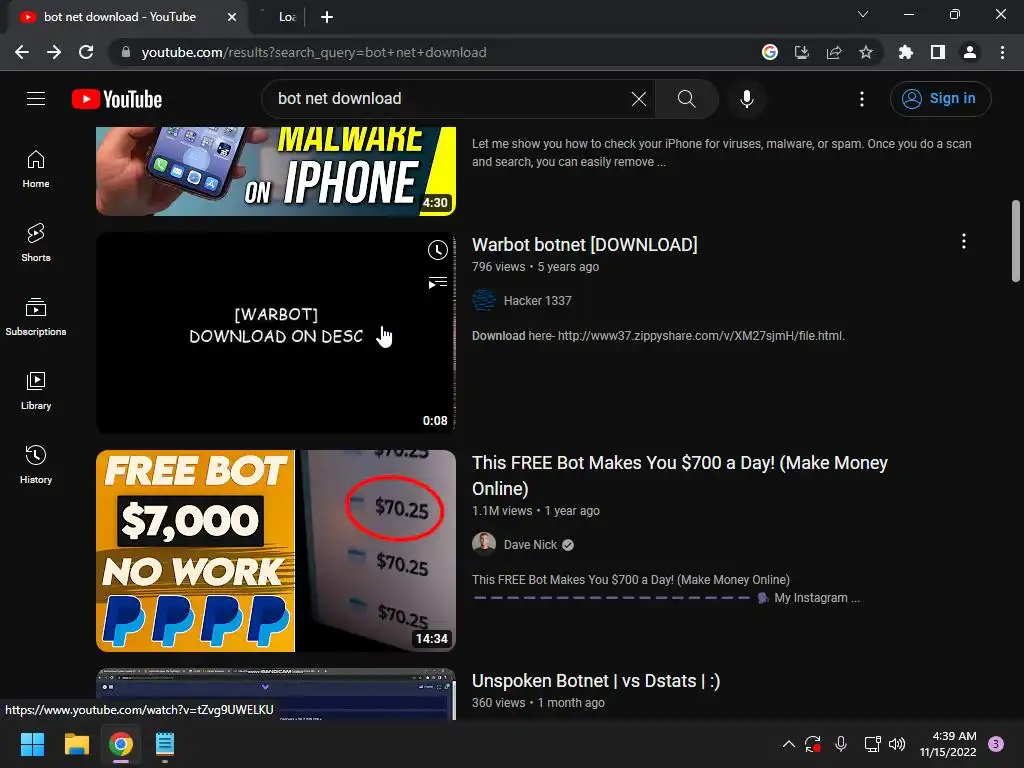Image resolution: width=1024 pixels, height=768 pixels.
Task: View site information lock icon
Action: click(x=126, y=52)
